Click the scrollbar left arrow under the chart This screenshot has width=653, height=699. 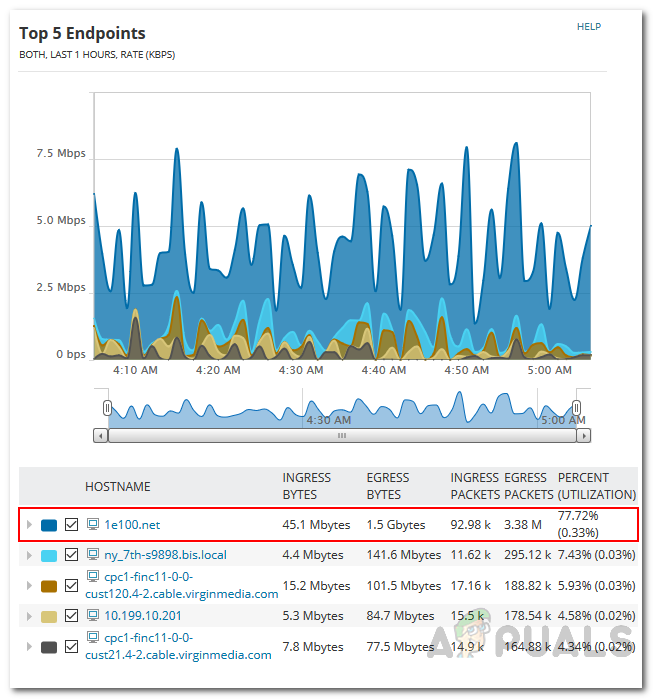100,436
